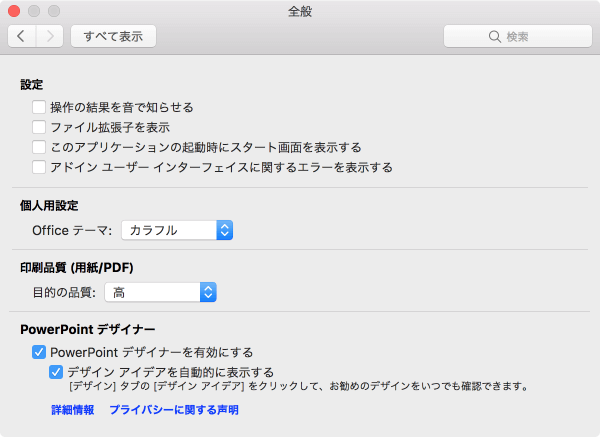Click the green zoom window button
Viewport: 600px width, 437px height.
tap(52, 11)
